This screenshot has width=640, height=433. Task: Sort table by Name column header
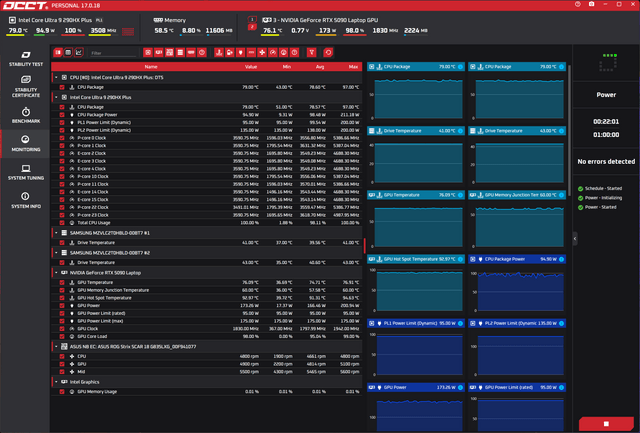[151, 67]
